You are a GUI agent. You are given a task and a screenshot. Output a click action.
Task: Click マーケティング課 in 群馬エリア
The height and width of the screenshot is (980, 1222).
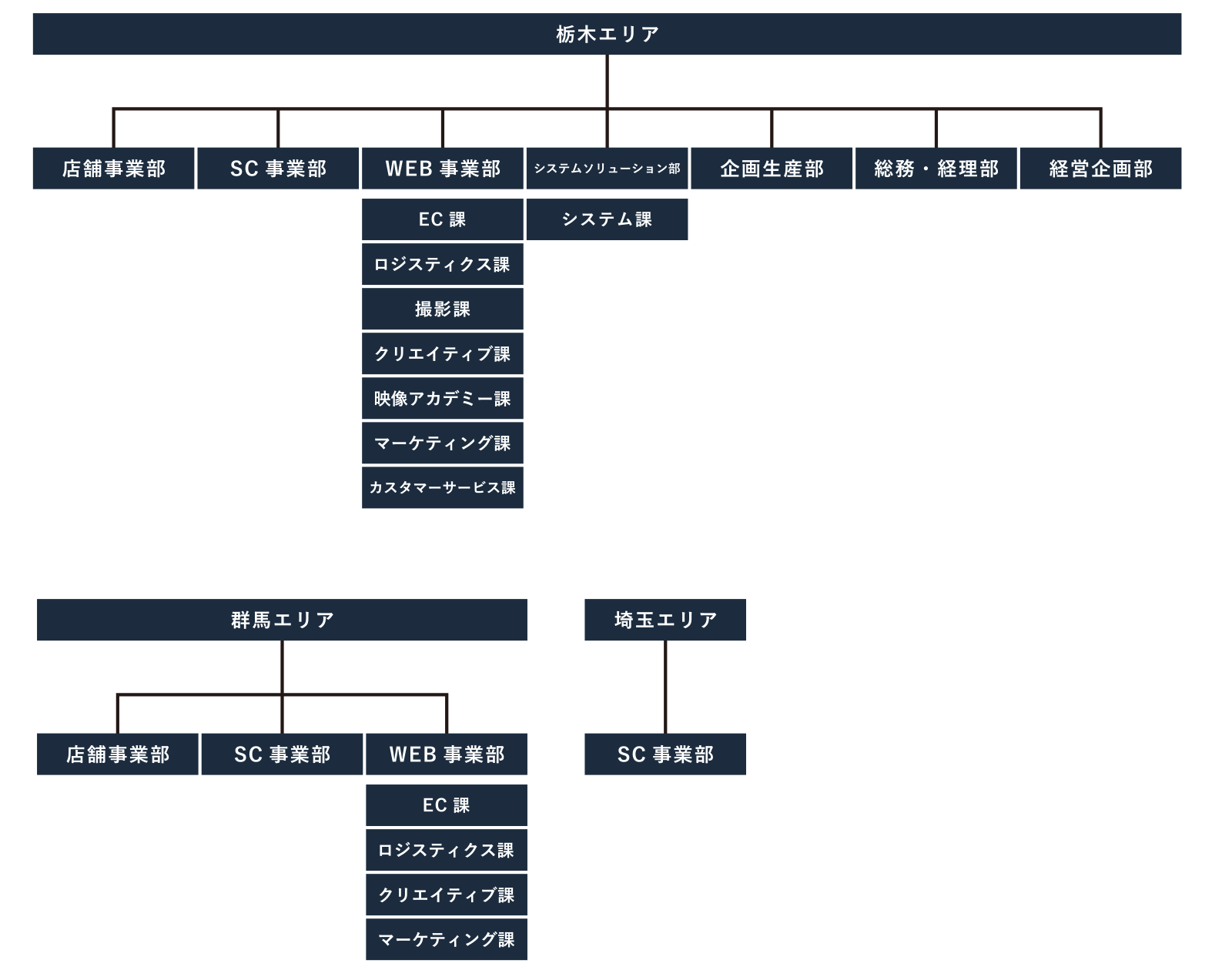(x=447, y=939)
